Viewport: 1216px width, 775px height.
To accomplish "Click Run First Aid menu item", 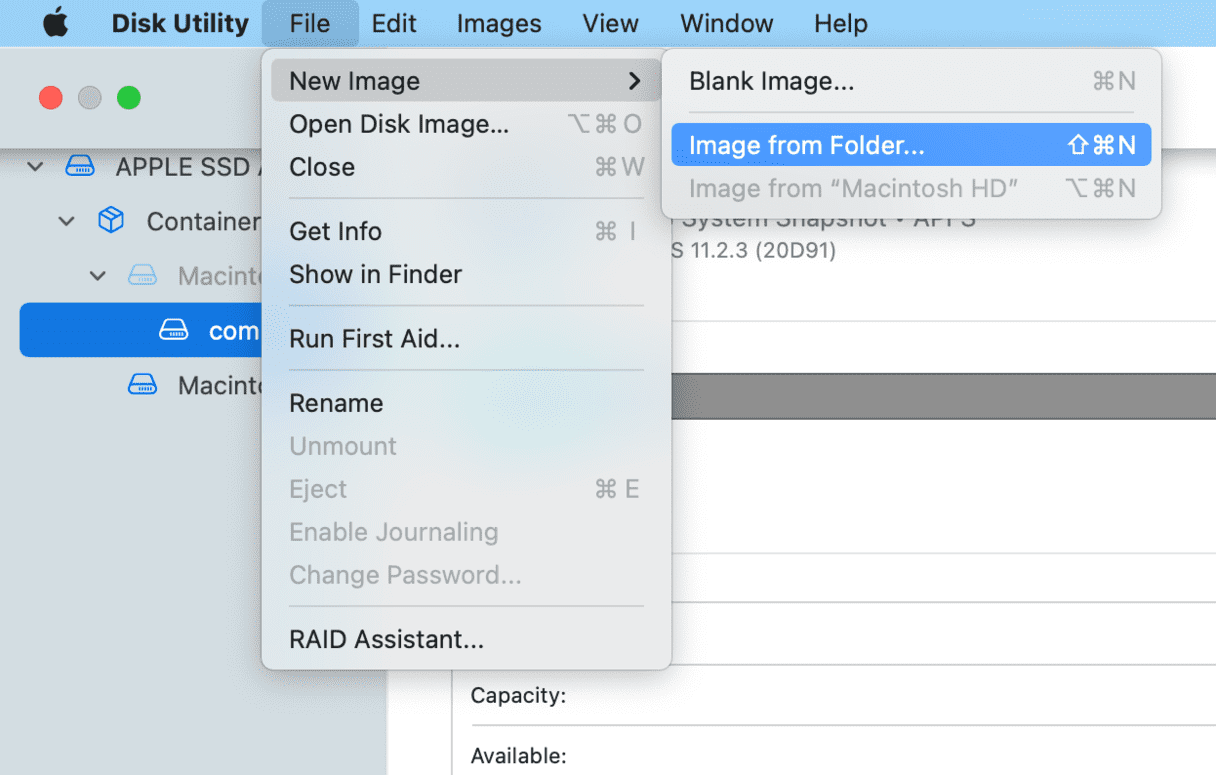I will point(374,339).
